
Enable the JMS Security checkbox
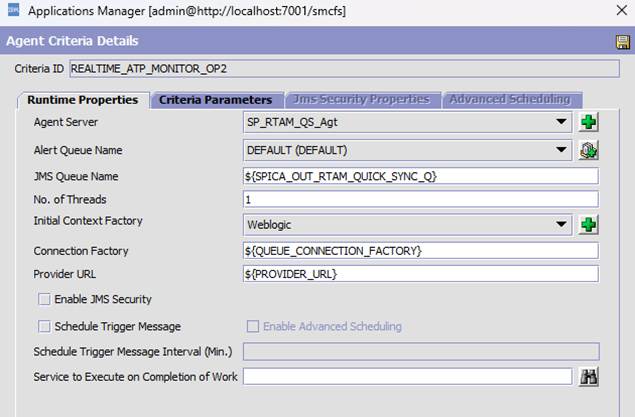[x=44, y=299]
